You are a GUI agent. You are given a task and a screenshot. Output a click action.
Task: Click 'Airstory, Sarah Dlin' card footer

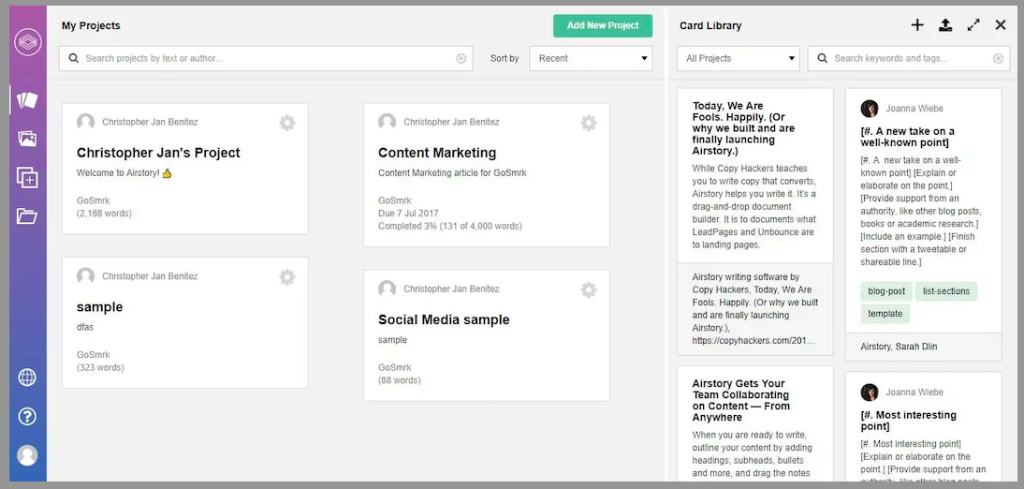[923, 347]
